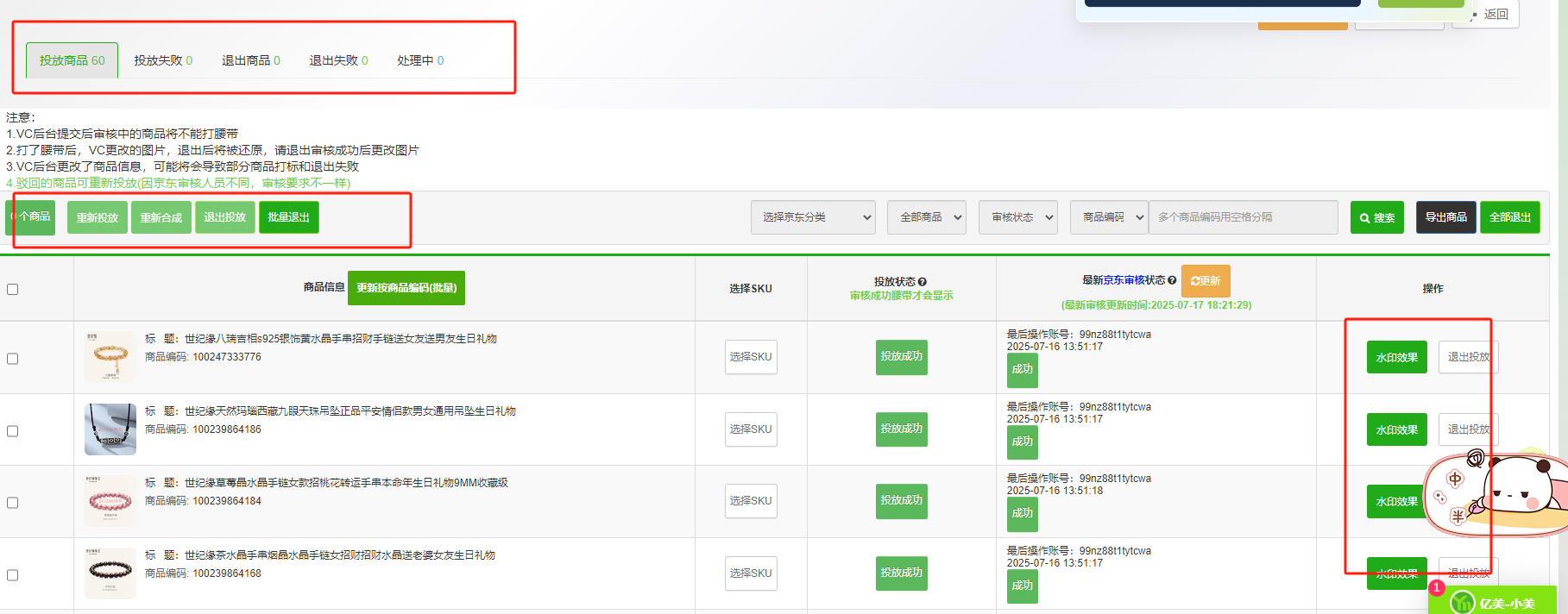Click the green search button with magnifier
This screenshot has height=614, width=1568.
1376,217
